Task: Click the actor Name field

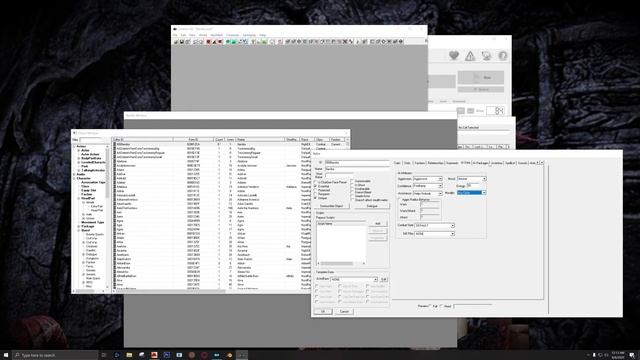Action: click(357, 169)
